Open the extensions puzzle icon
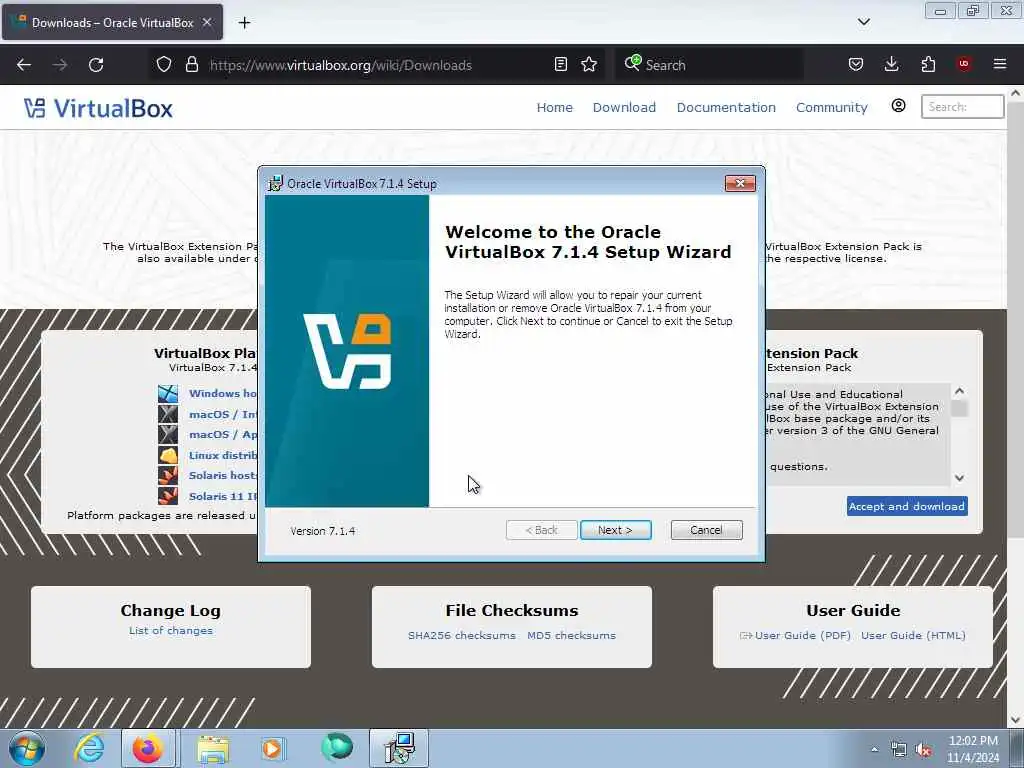Viewport: 1024px width, 768px height. 928,64
